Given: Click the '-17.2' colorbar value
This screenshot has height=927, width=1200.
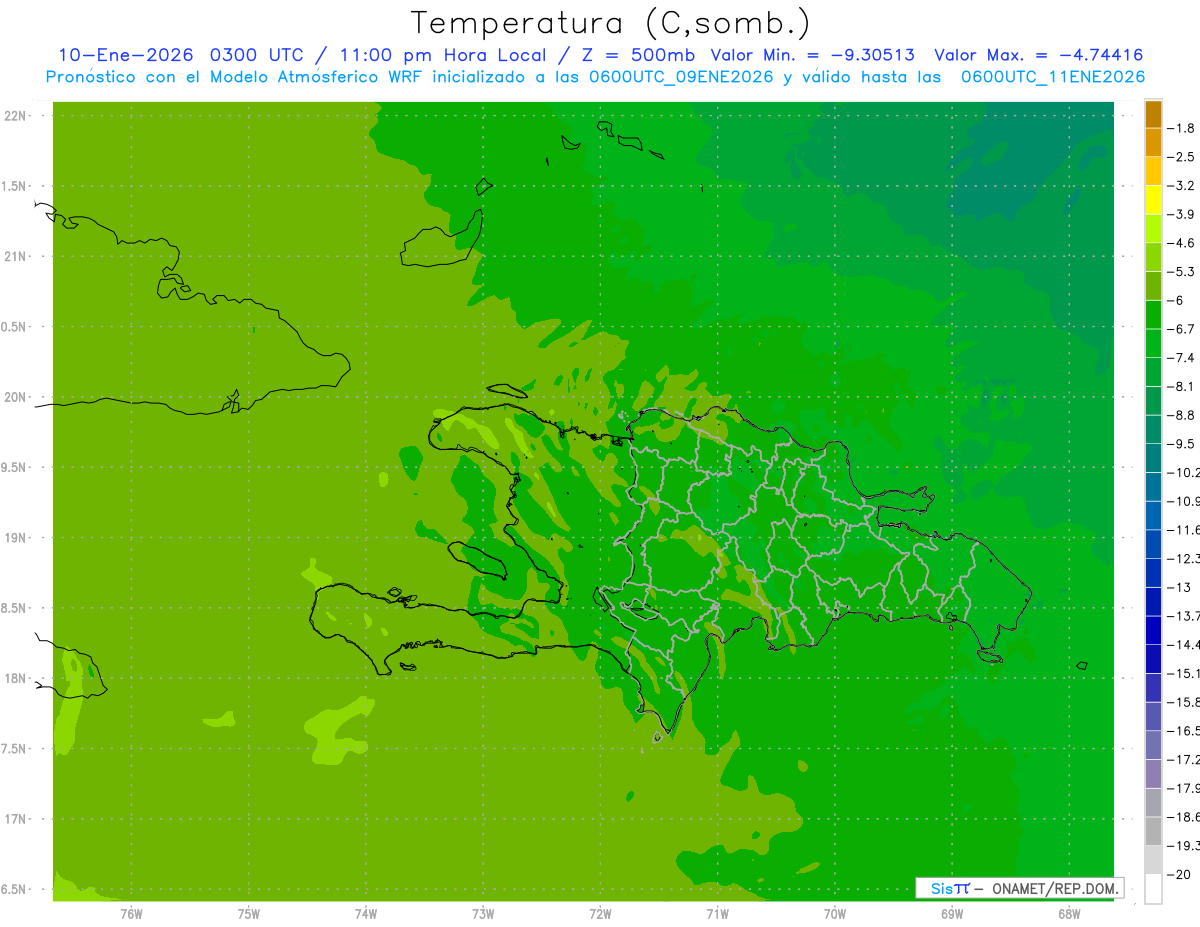Looking at the screenshot, I should tap(1183, 759).
